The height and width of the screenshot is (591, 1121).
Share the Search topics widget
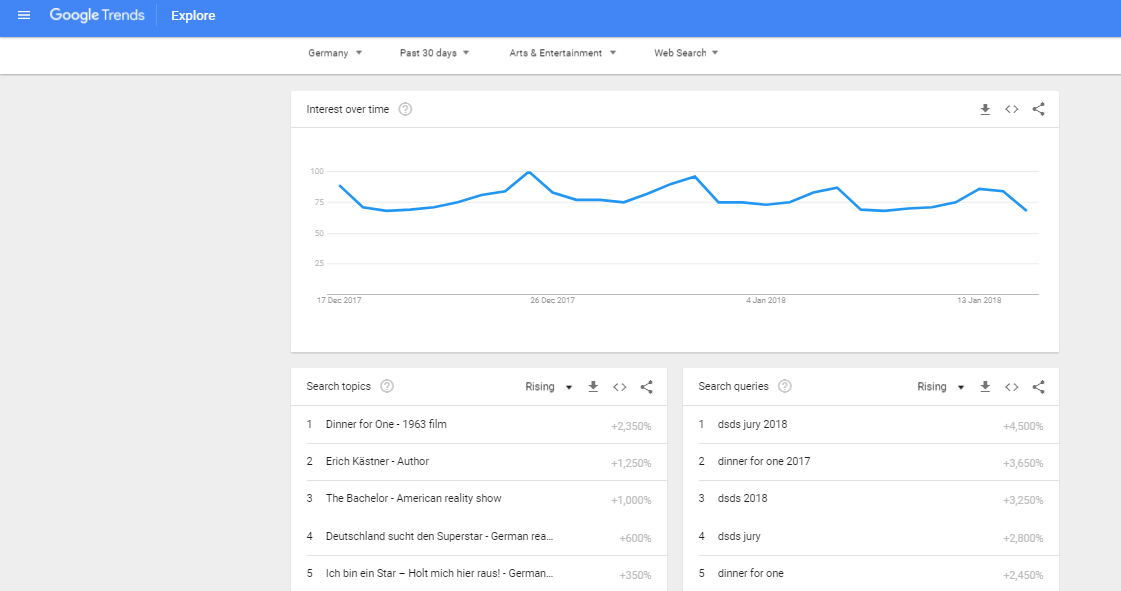(646, 387)
